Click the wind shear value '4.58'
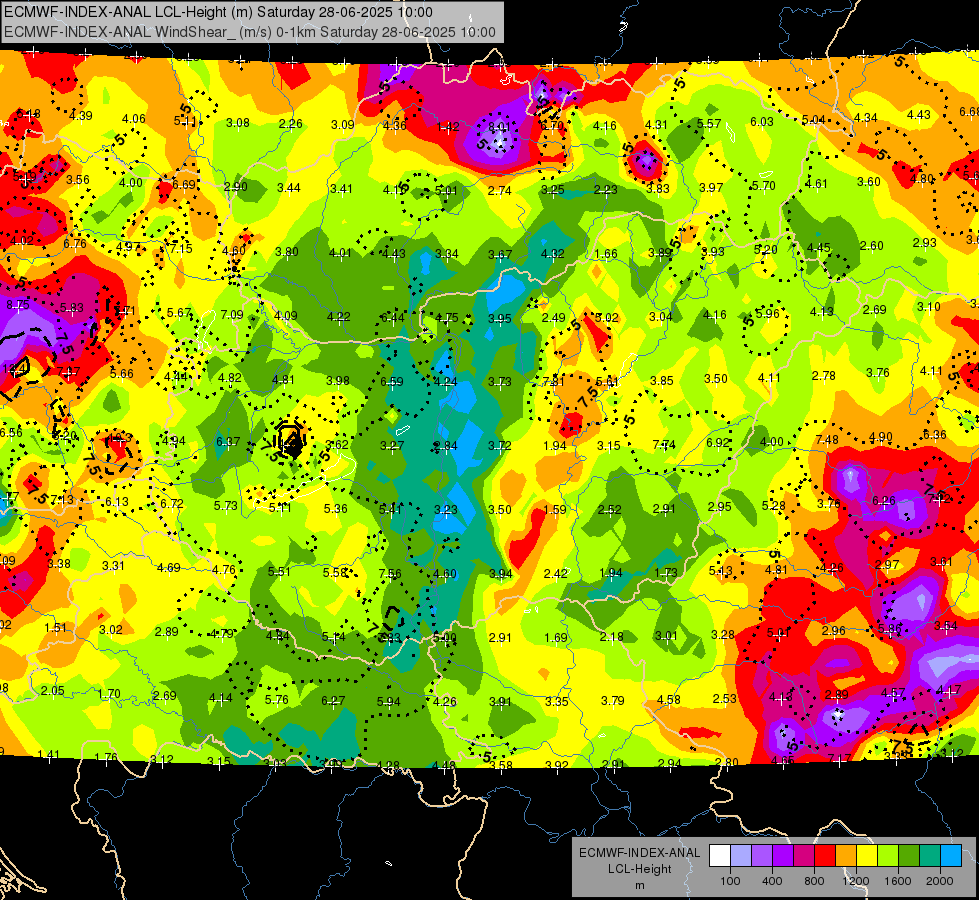 tap(668, 700)
